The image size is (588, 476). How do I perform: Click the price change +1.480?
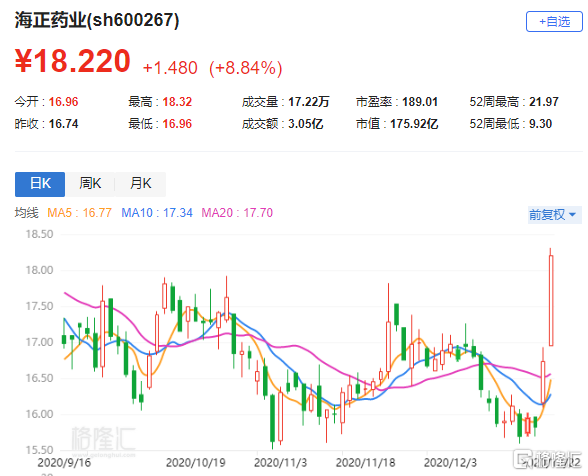coord(170,68)
